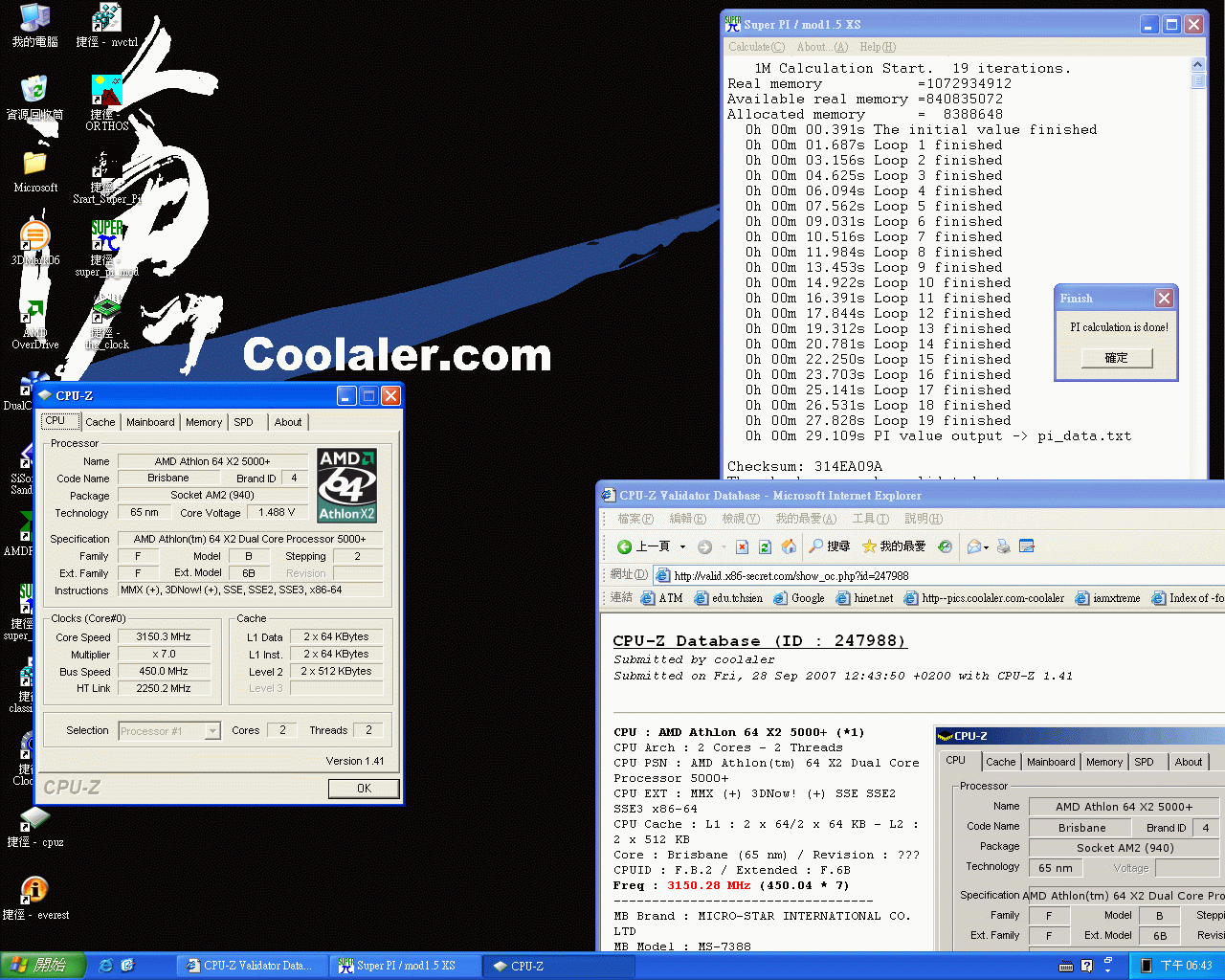The height and width of the screenshot is (980, 1225).
Task: Open the Srart_Super_Pi shortcut icon
Action: pos(106,178)
